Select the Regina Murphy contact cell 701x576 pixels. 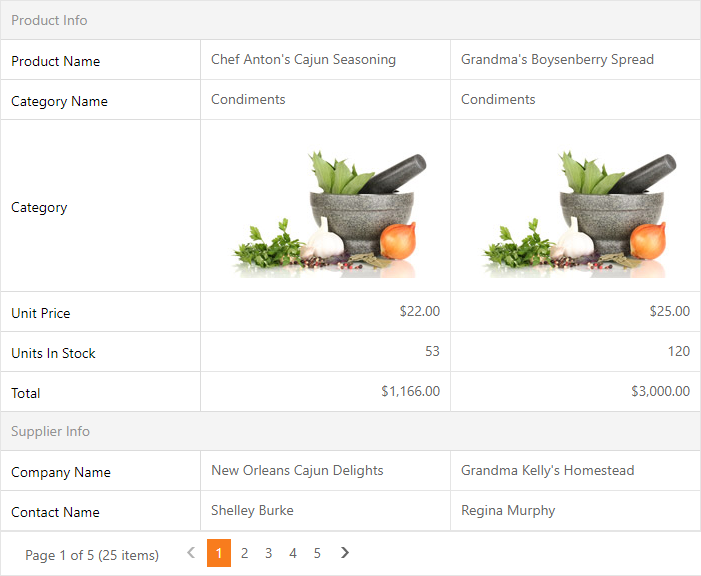[508, 510]
